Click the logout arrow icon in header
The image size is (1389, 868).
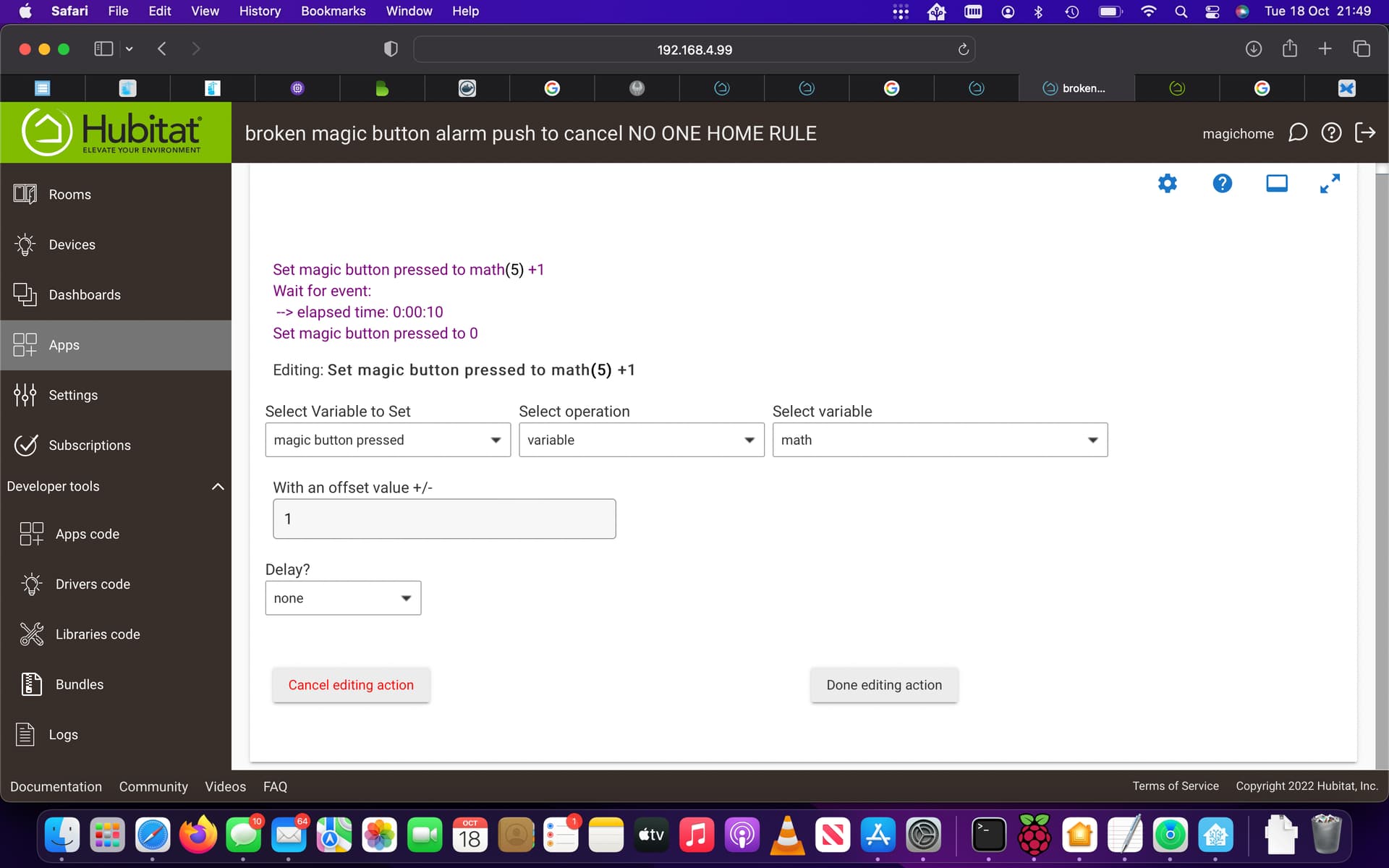point(1364,133)
